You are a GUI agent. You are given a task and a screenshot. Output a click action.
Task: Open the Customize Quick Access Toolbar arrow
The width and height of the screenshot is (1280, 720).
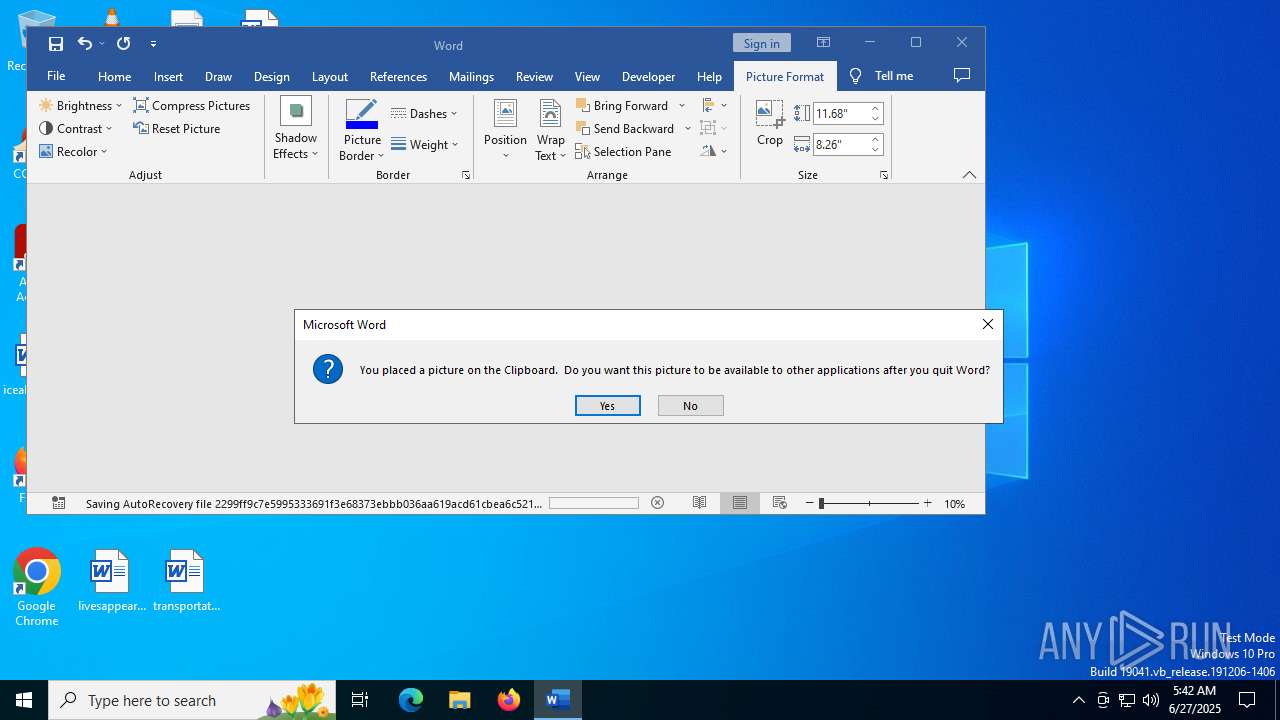tap(153, 44)
